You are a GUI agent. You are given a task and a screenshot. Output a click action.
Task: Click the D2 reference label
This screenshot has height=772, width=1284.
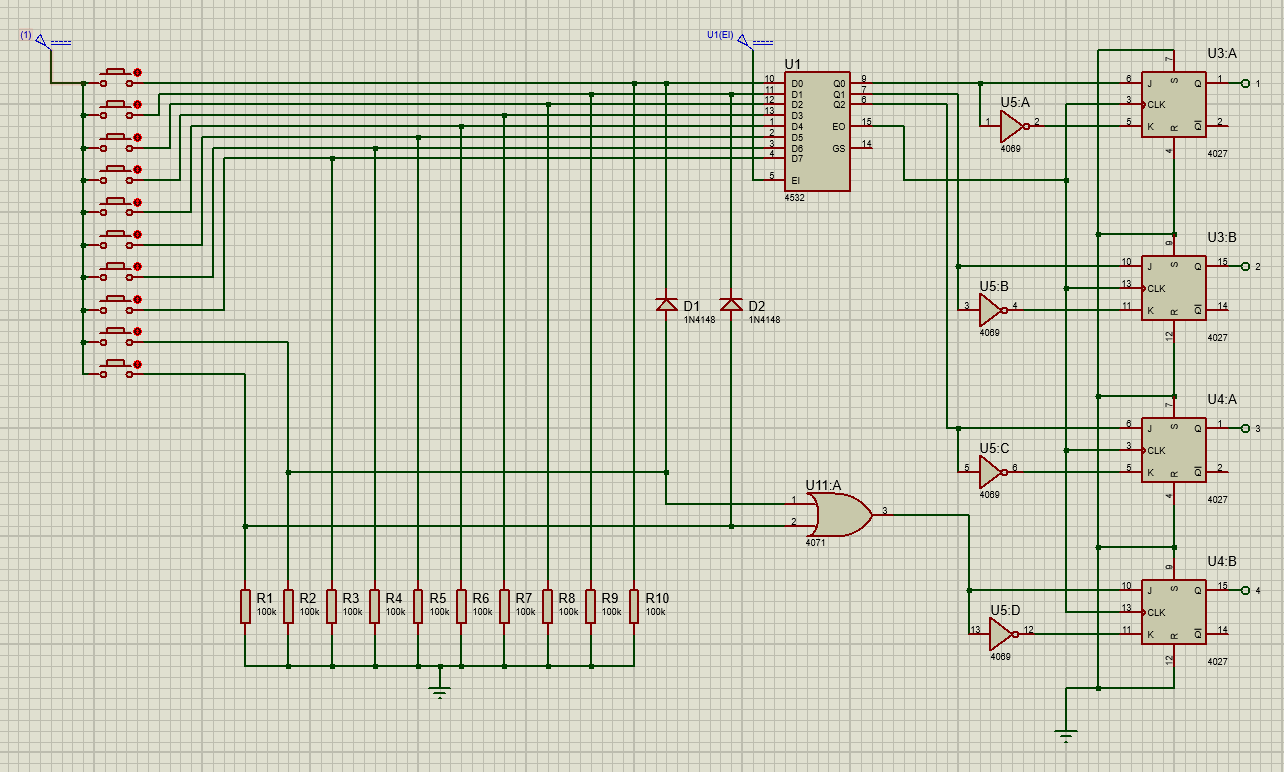[757, 306]
